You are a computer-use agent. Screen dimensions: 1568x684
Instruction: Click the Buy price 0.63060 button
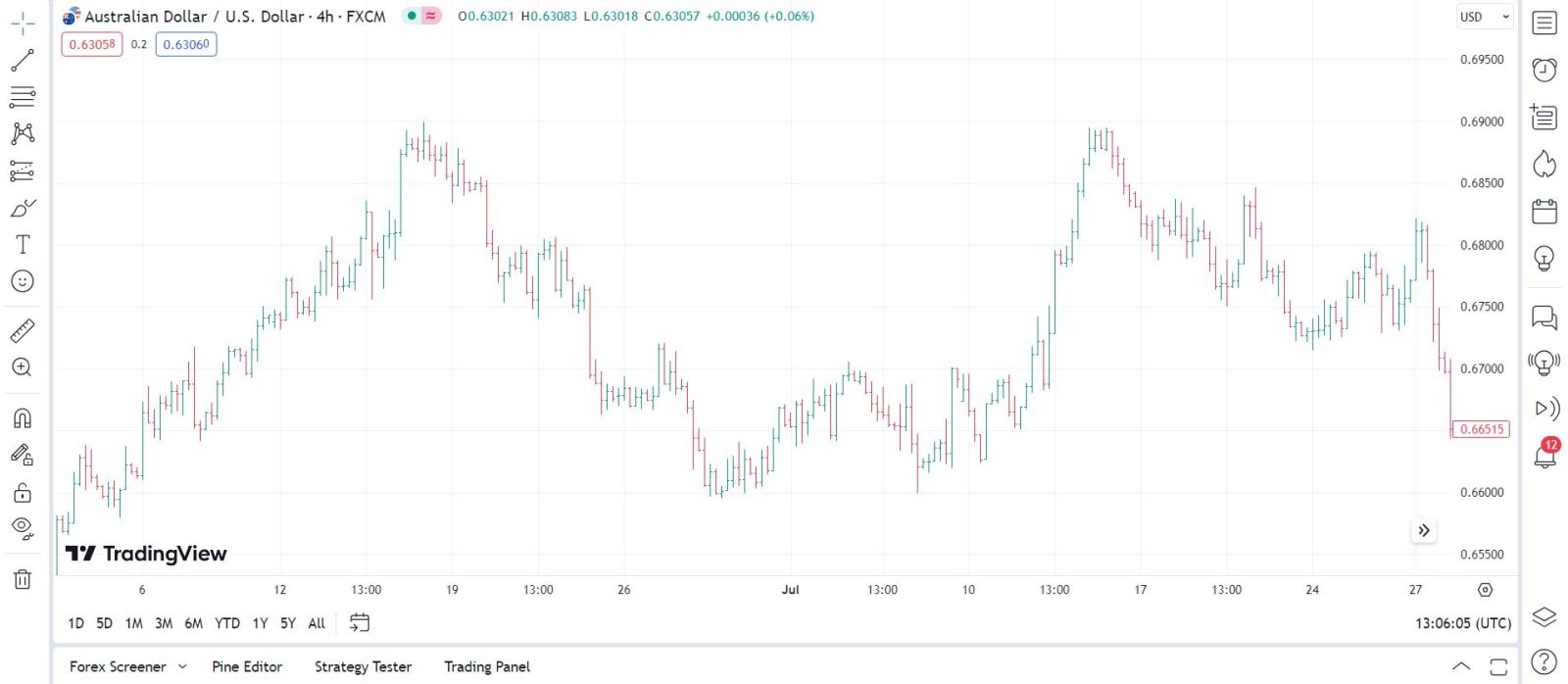pyautogui.click(x=186, y=44)
